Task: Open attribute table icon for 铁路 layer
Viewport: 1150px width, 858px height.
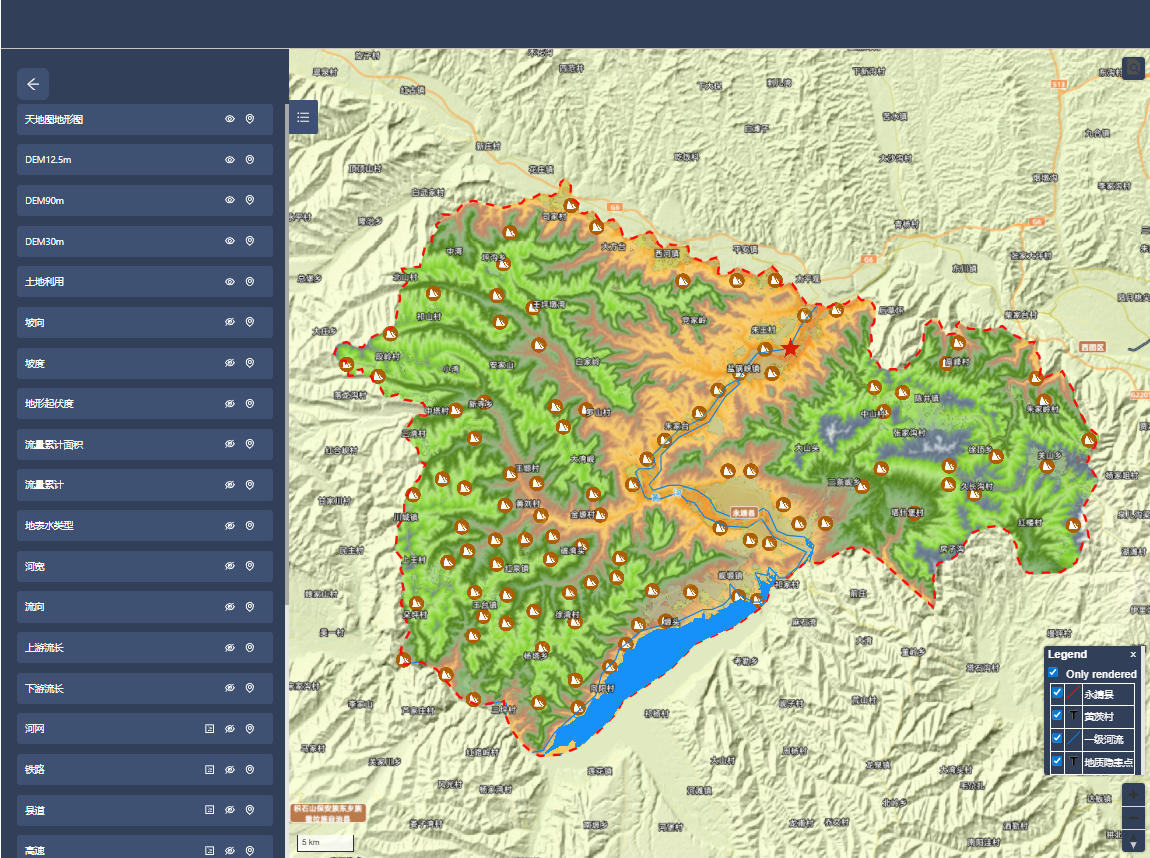Action: point(209,770)
